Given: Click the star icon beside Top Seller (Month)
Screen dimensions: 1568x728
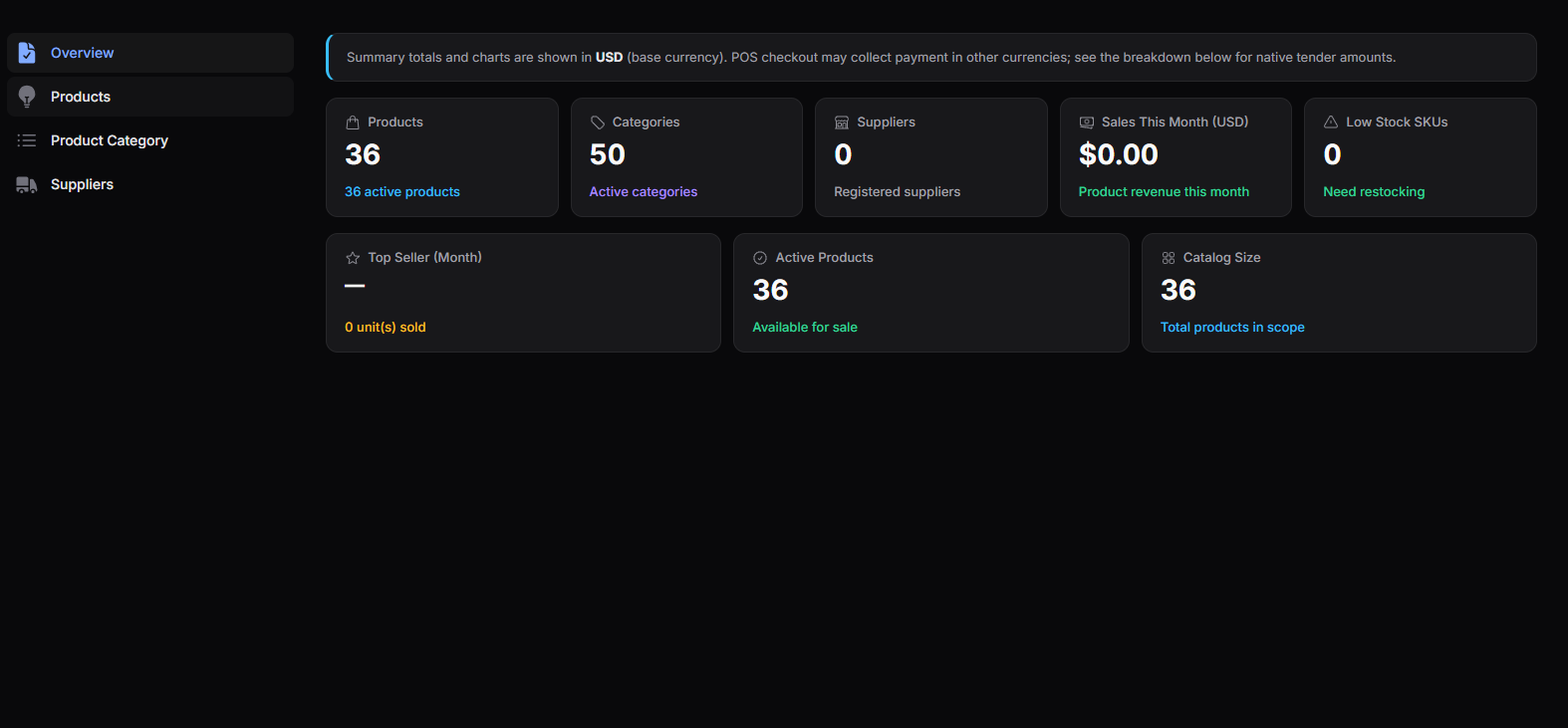Looking at the screenshot, I should click(x=353, y=258).
